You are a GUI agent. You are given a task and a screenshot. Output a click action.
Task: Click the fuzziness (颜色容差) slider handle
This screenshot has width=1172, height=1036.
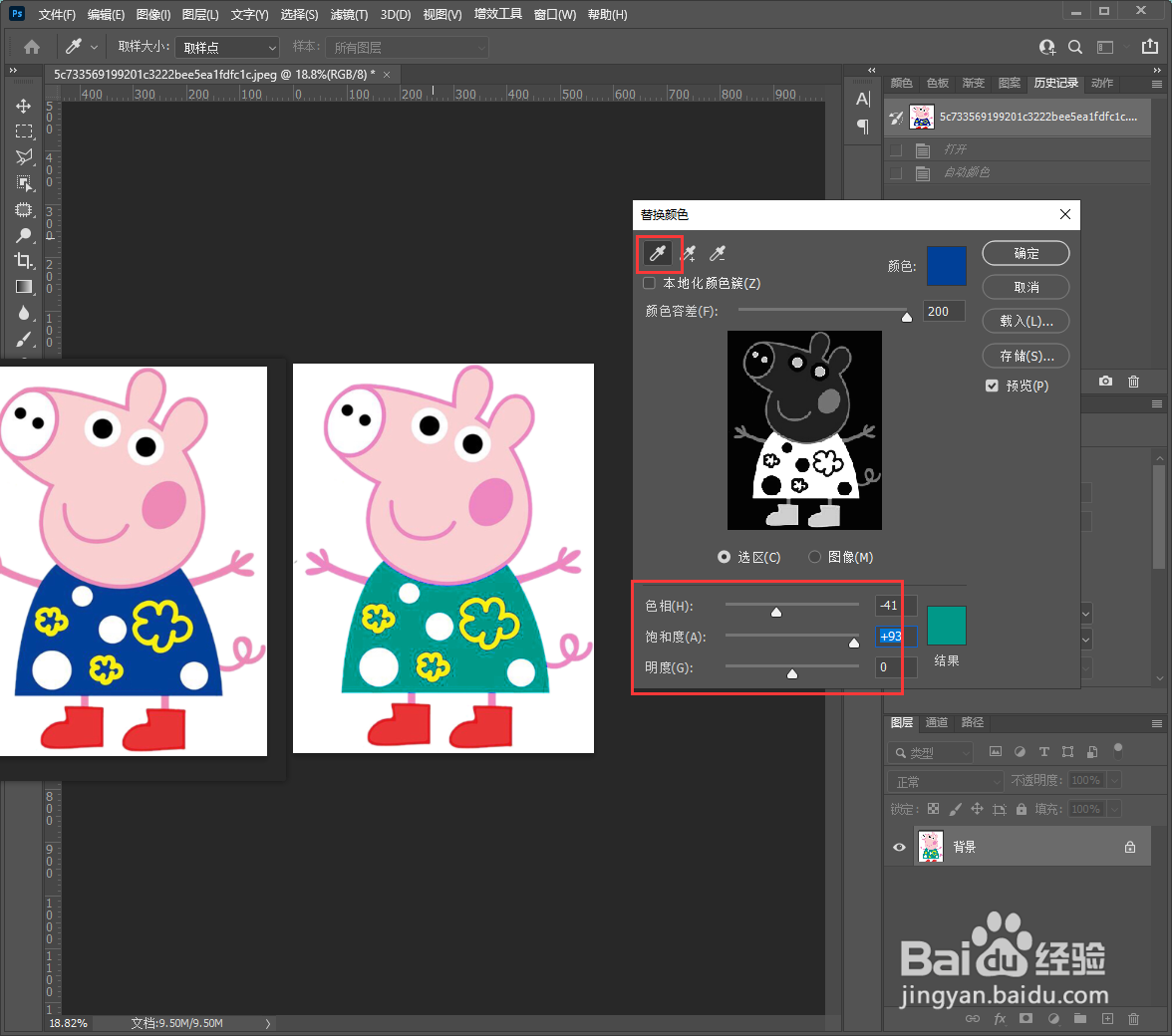(x=907, y=318)
